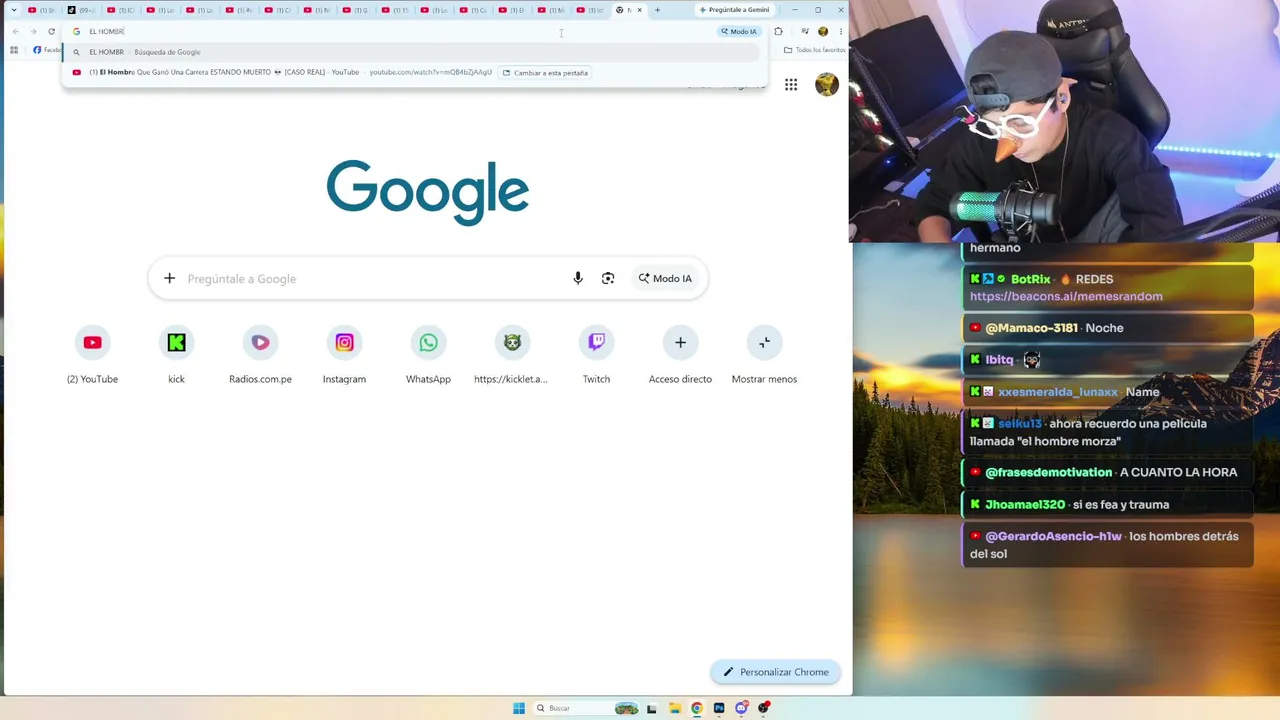Open Photoshop from the taskbar
This screenshot has height=720, width=1280.
tap(719, 708)
